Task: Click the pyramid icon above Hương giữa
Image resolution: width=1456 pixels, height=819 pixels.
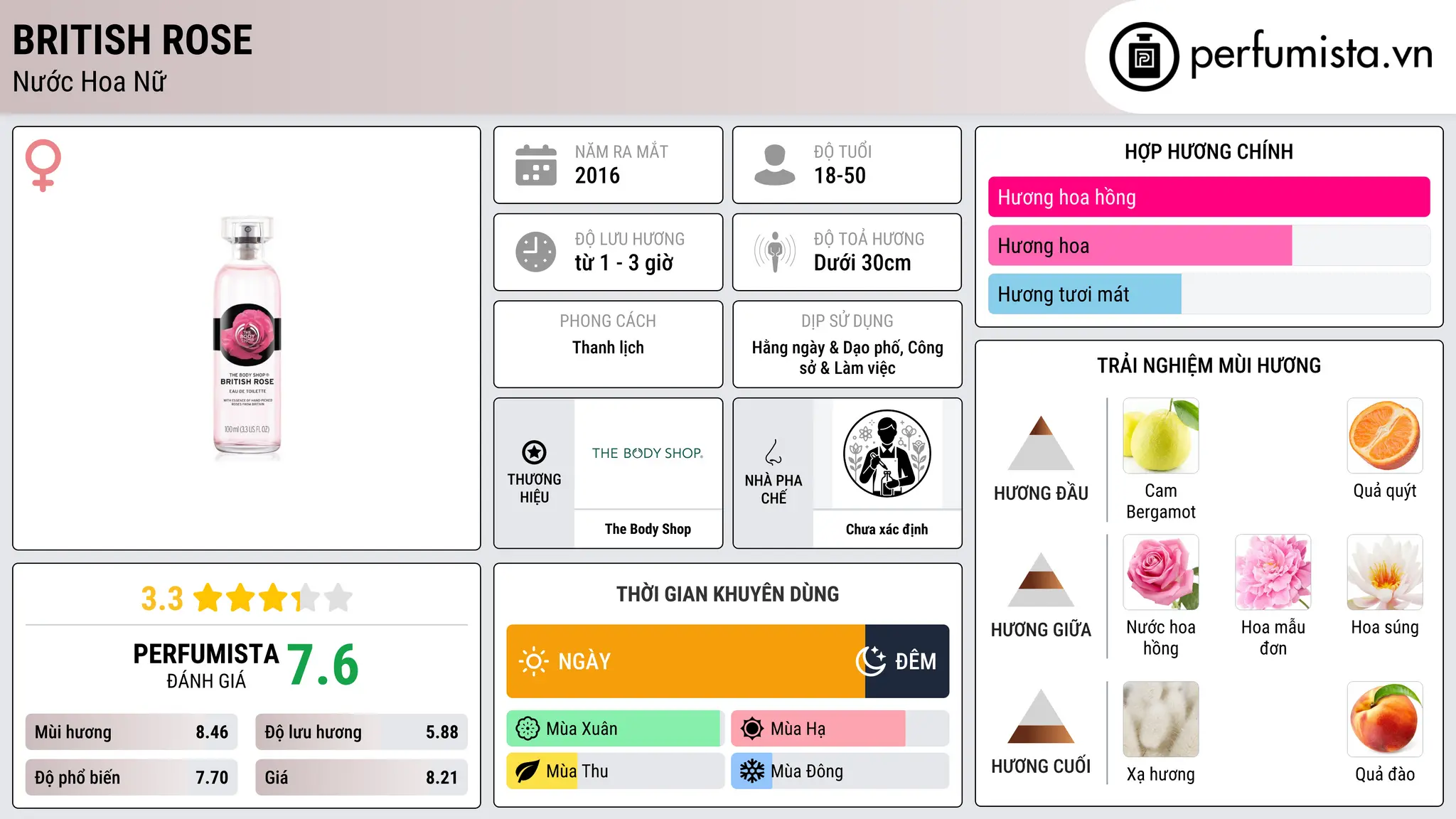Action: point(1041,579)
